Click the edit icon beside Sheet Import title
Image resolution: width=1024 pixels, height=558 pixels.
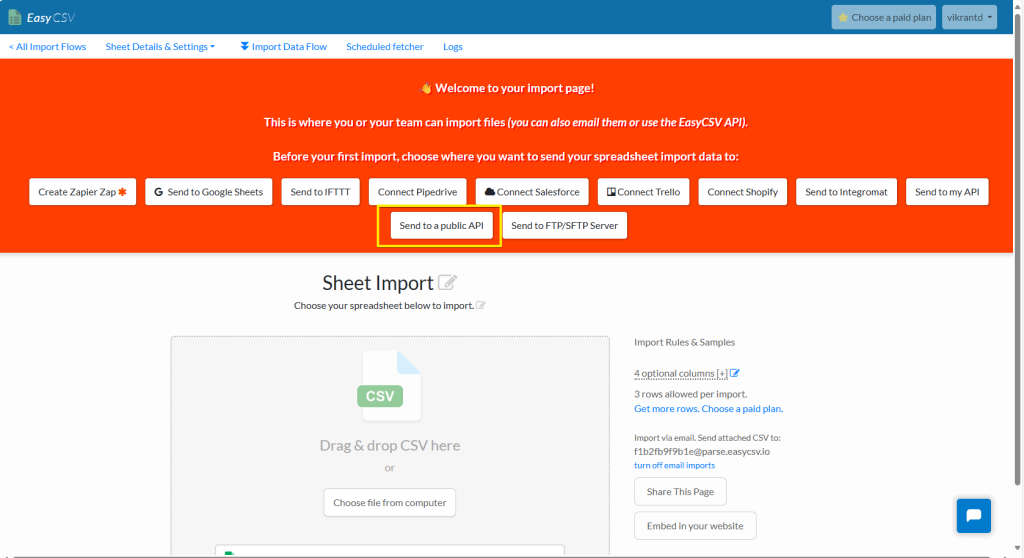(x=447, y=283)
